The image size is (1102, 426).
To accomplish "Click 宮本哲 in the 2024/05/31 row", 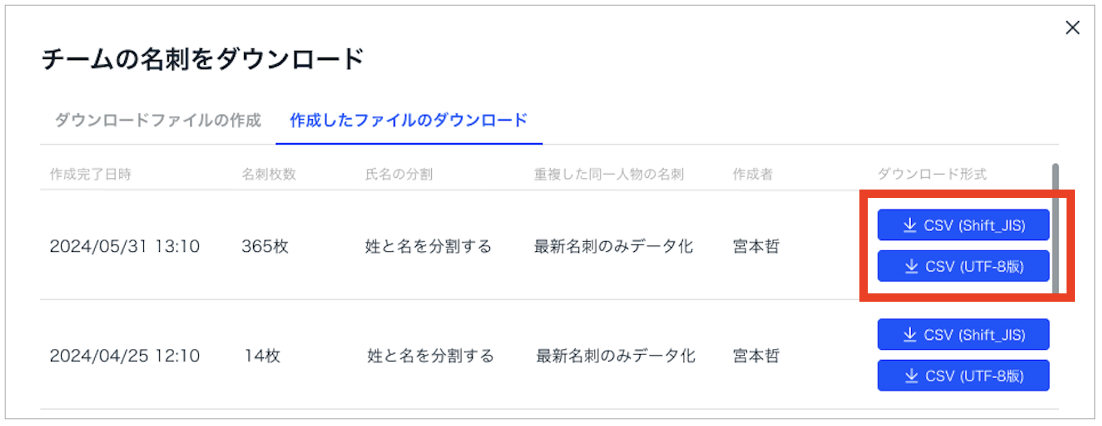I will click(756, 246).
